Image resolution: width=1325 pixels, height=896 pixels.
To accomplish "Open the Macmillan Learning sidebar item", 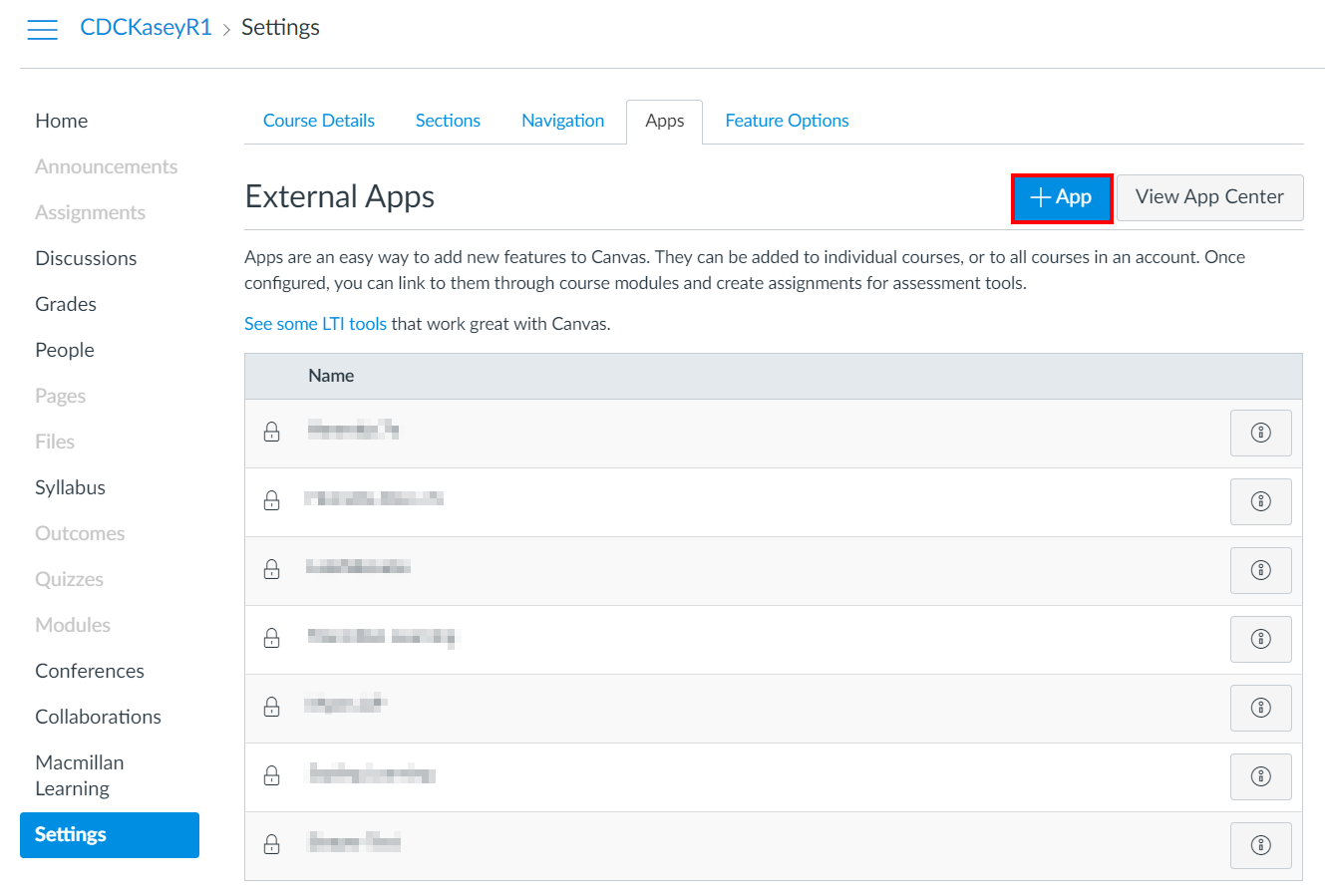I will pos(80,774).
